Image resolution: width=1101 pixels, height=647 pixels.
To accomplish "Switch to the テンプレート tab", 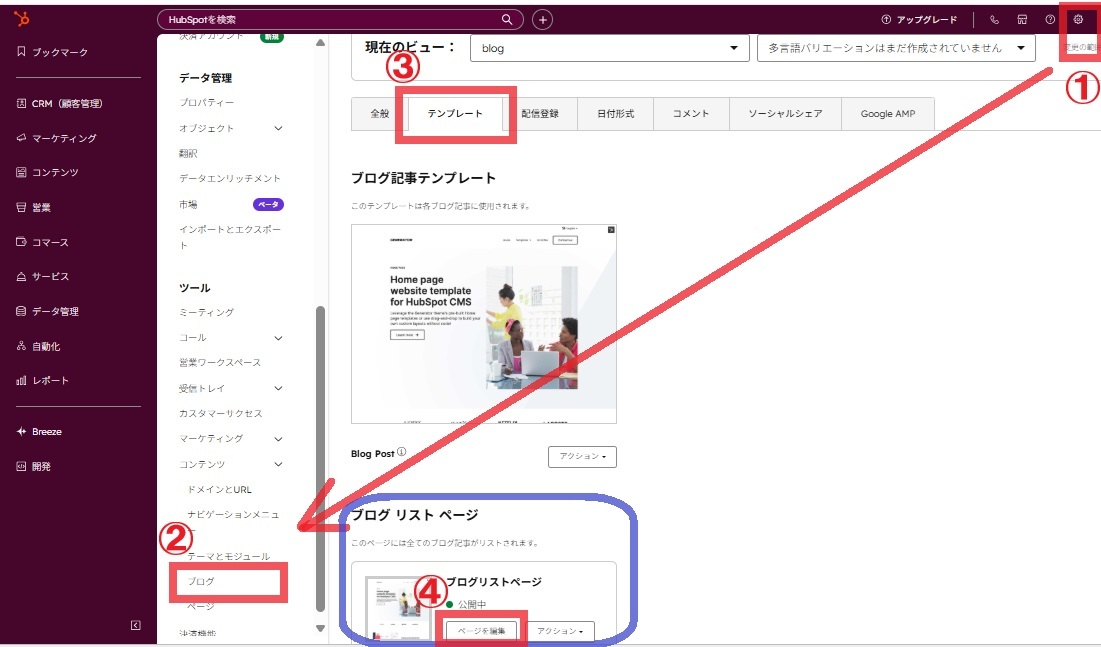I will tap(454, 114).
